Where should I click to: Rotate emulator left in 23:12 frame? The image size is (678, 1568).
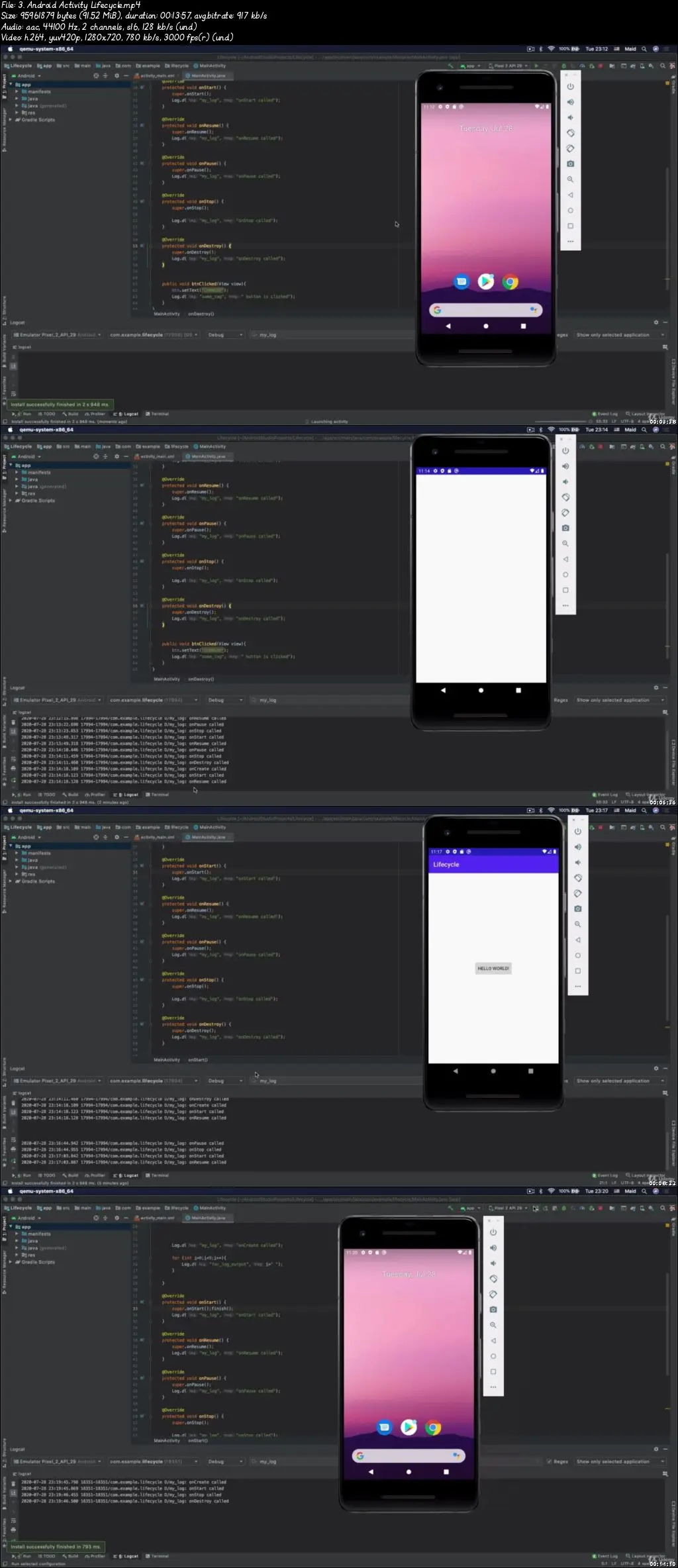(x=570, y=133)
